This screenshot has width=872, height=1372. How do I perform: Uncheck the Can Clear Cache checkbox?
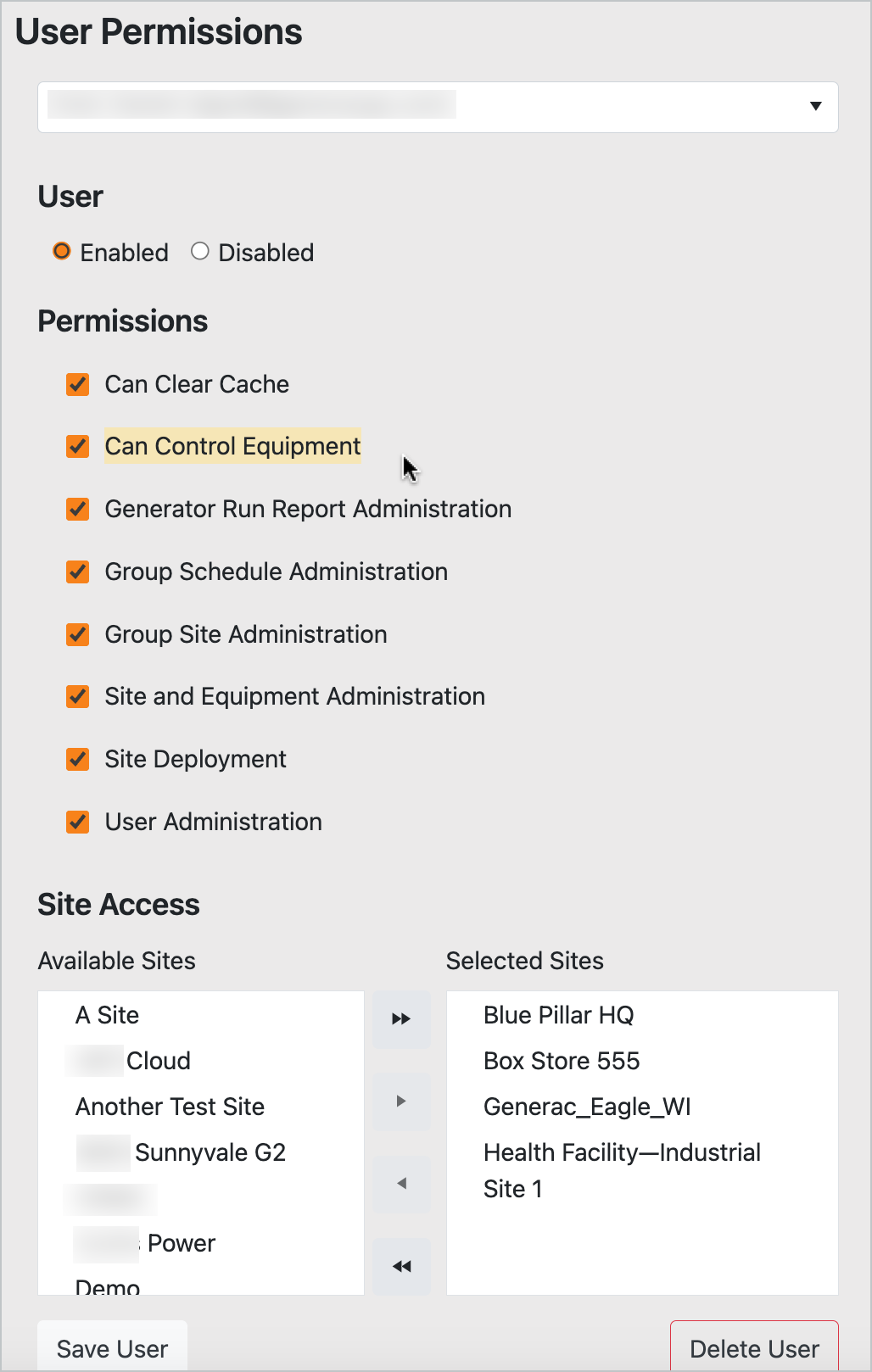click(x=78, y=384)
